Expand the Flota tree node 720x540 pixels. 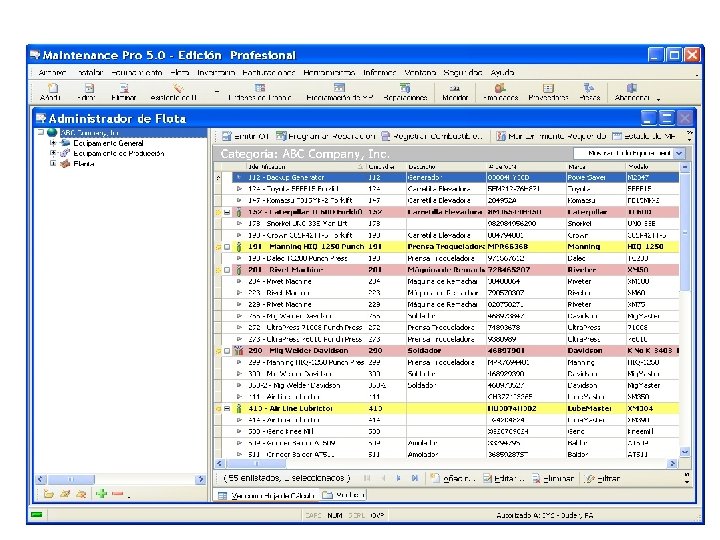(x=53, y=163)
